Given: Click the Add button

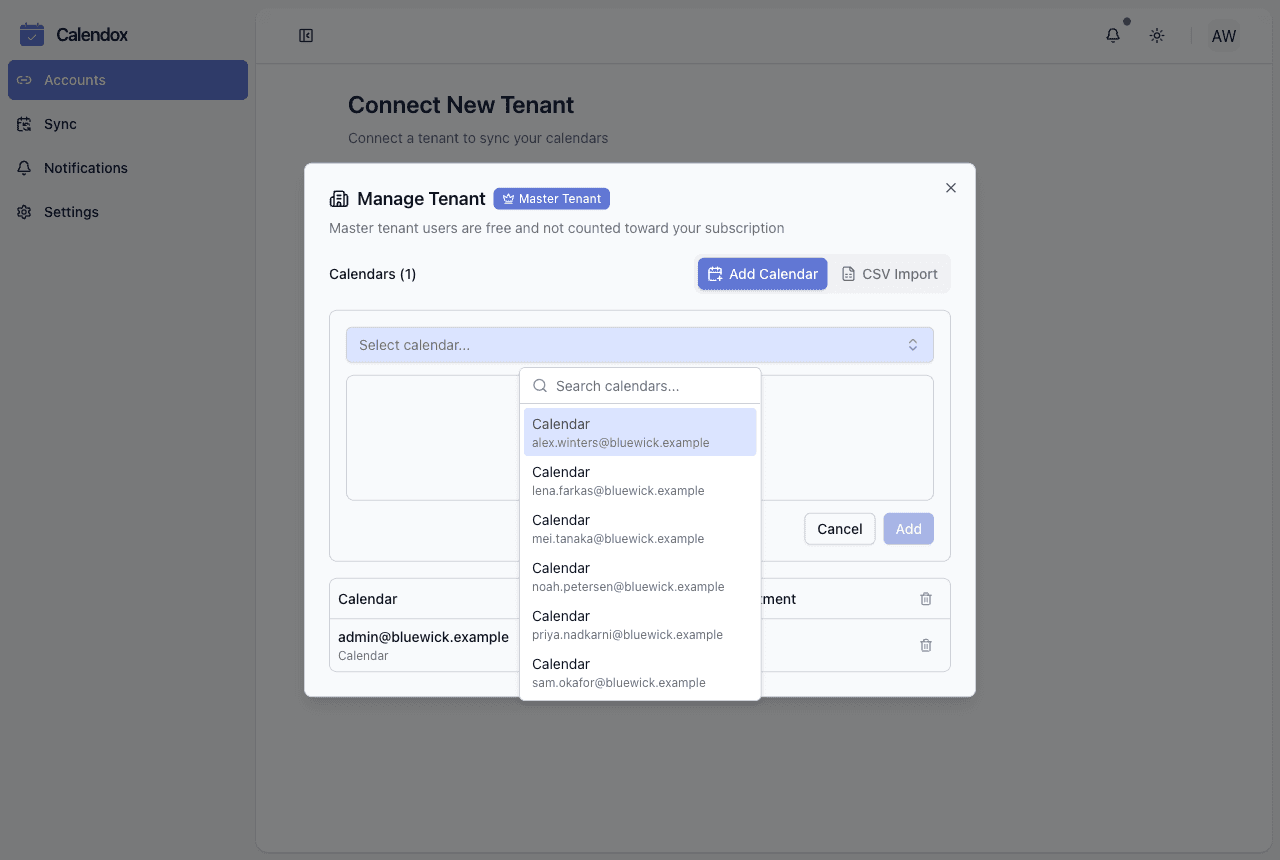Looking at the screenshot, I should click(x=909, y=529).
